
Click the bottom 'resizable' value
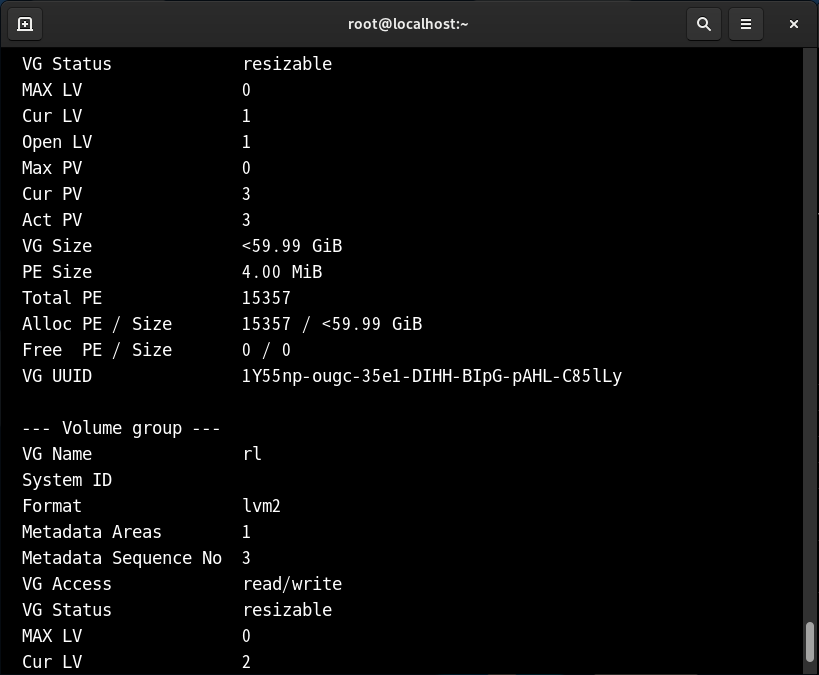[287, 610]
